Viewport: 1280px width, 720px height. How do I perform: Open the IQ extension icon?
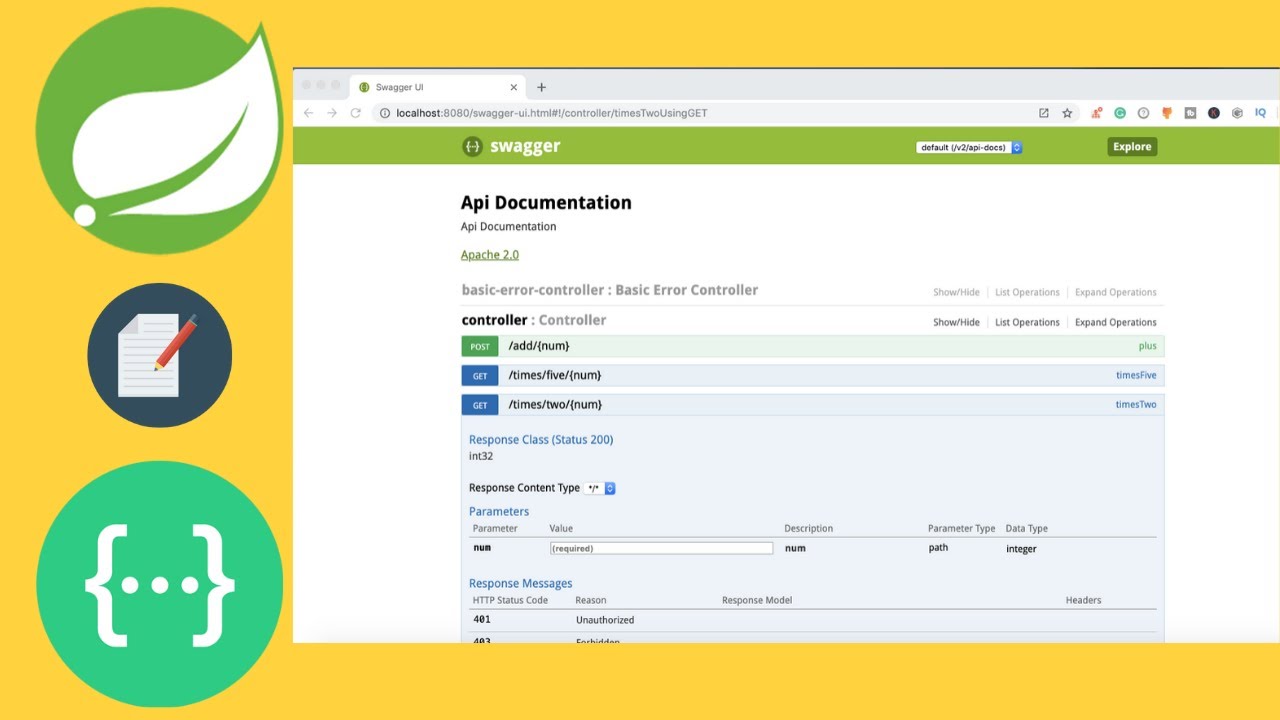1261,113
